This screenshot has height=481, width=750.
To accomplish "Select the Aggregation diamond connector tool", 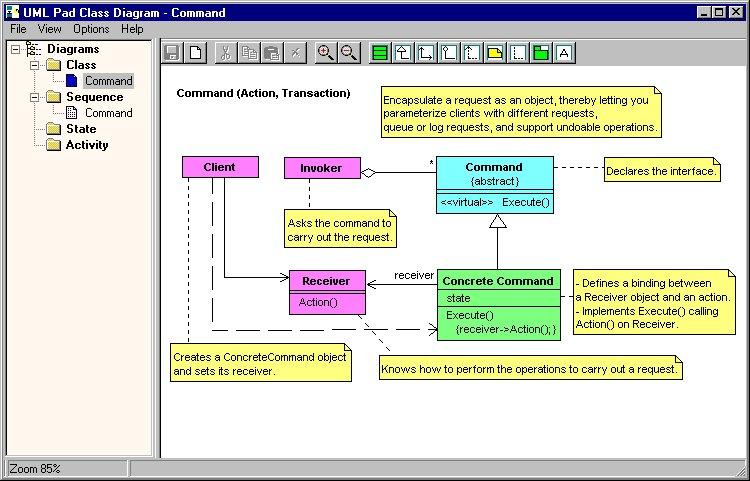I will 449,53.
